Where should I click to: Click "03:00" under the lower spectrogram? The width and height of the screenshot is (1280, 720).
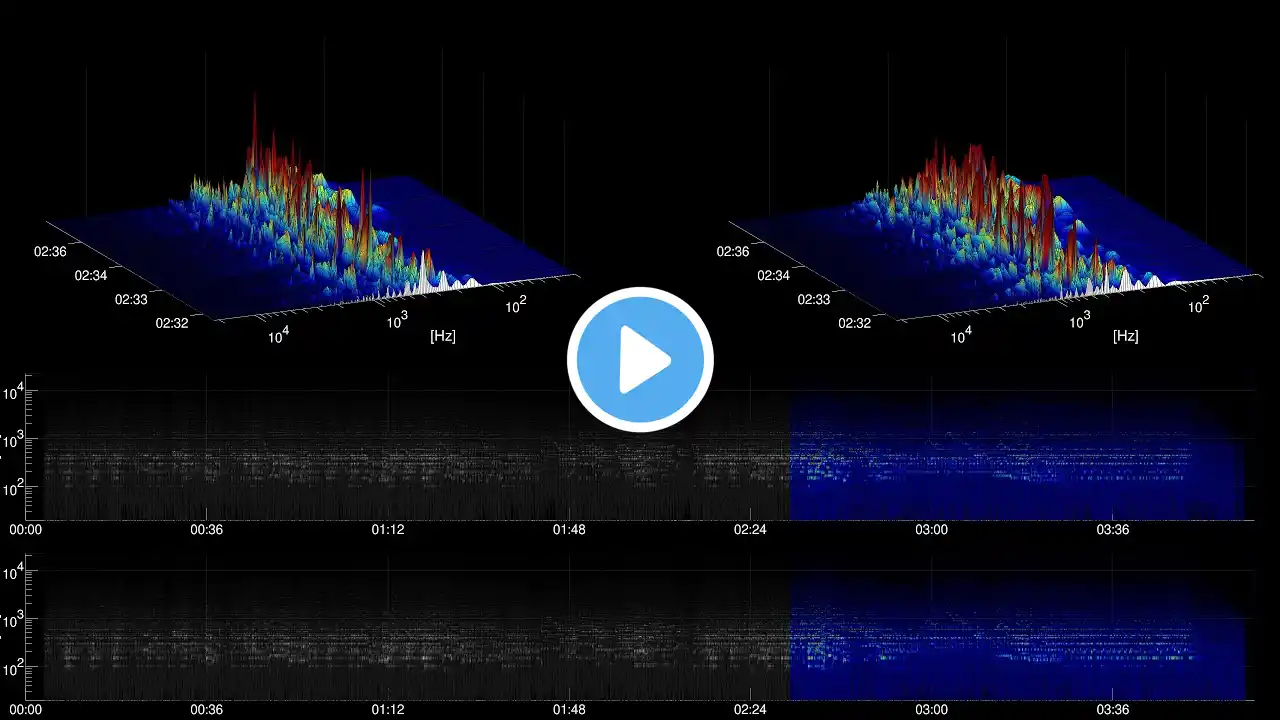(931, 710)
